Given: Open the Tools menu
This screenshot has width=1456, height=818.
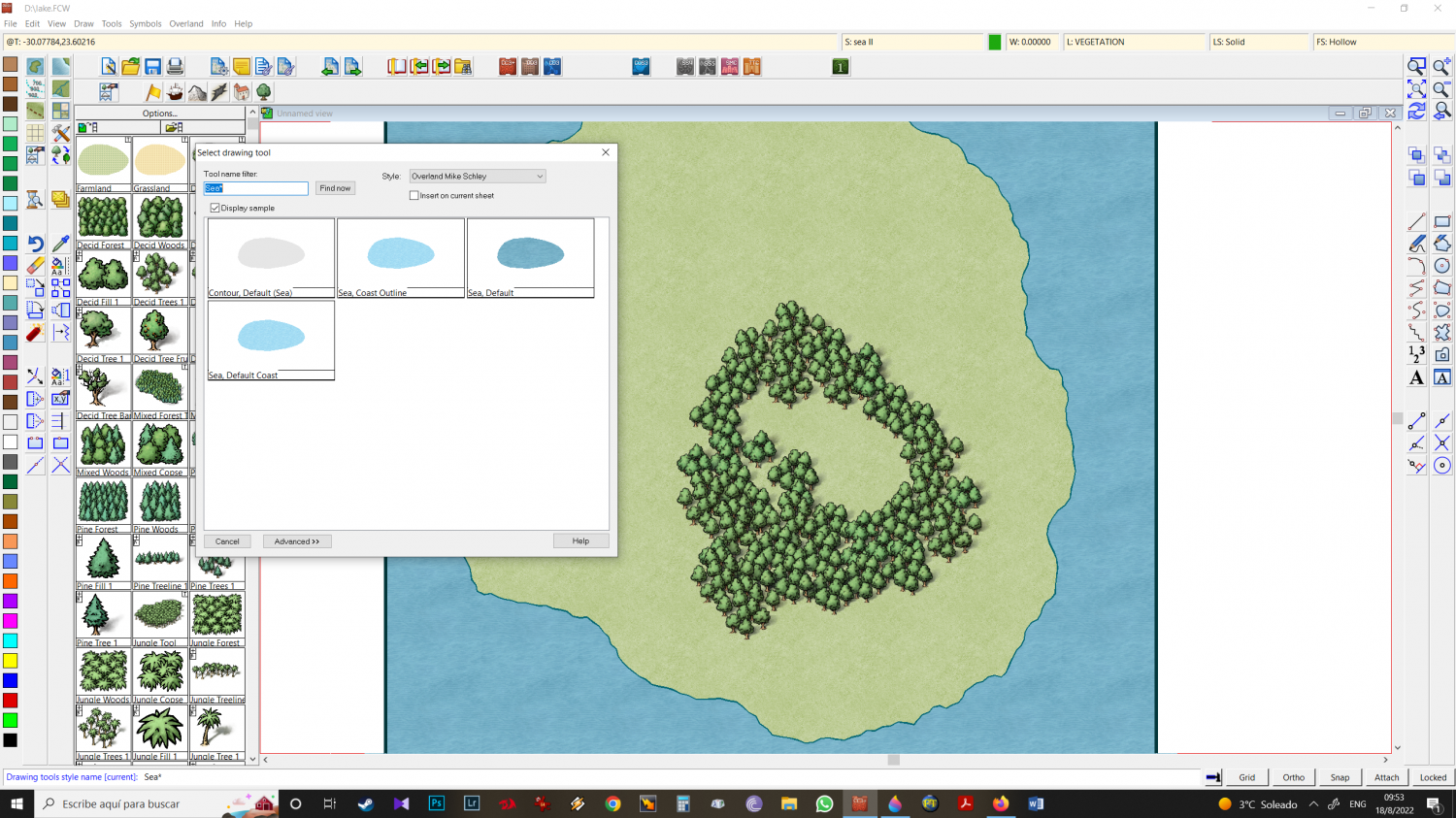Looking at the screenshot, I should point(112,23).
